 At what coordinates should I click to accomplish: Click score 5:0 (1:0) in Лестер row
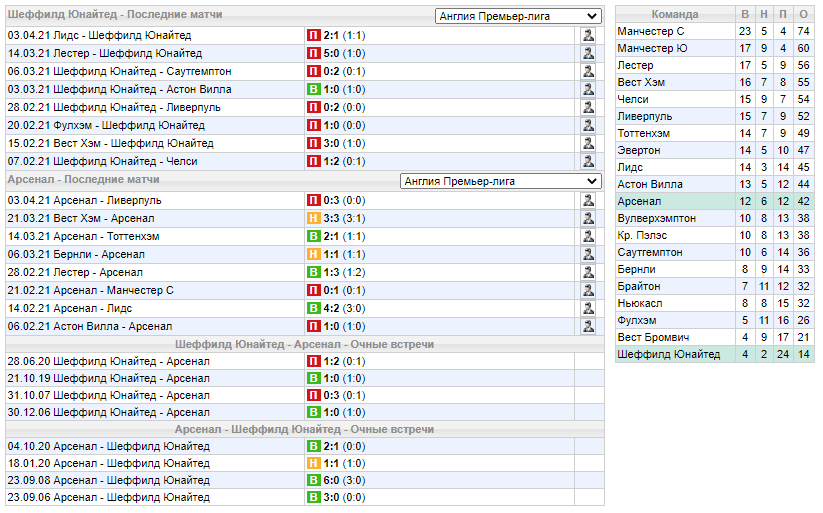(x=344, y=53)
